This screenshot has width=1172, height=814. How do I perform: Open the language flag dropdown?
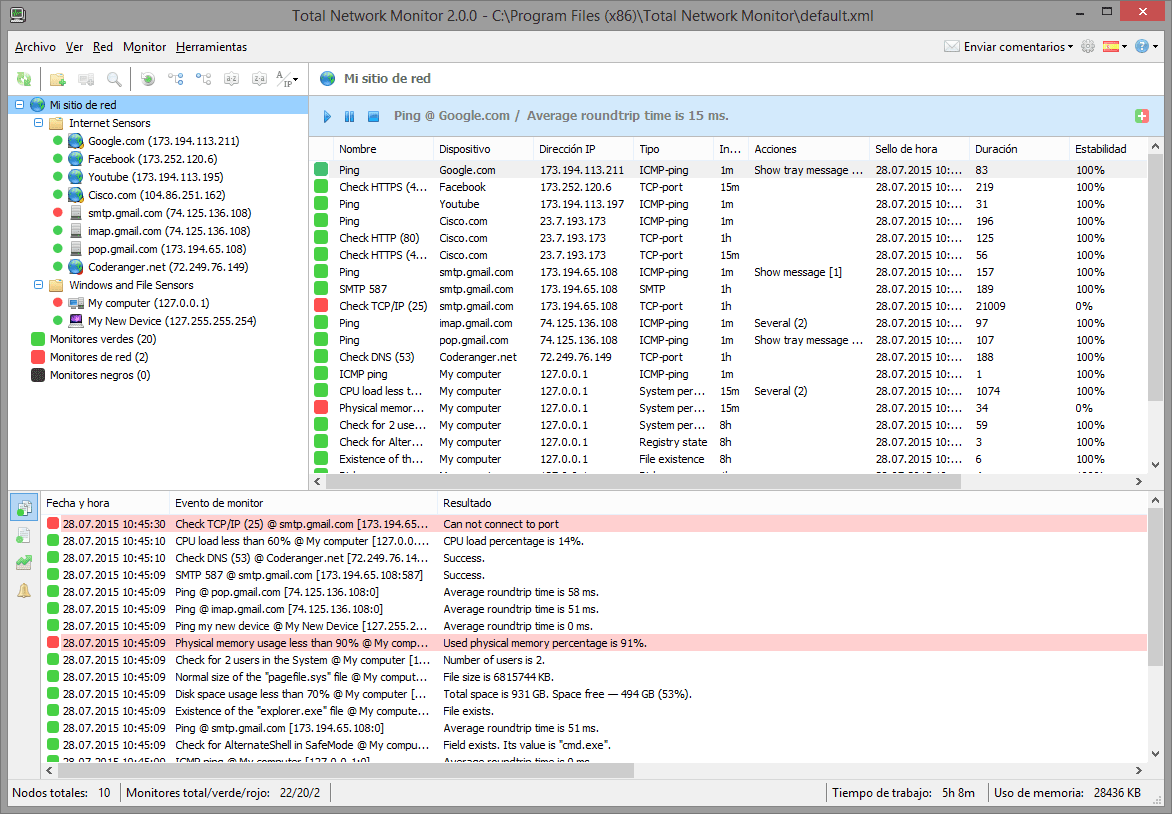tap(1114, 47)
